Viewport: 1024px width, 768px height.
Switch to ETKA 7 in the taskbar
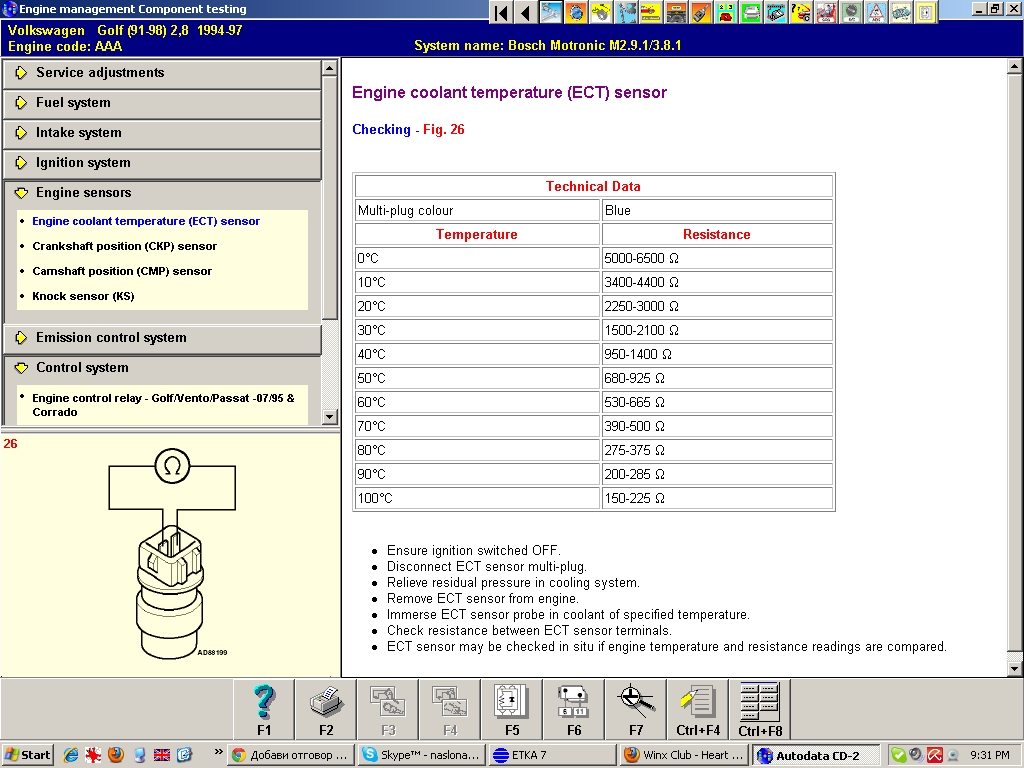point(550,755)
